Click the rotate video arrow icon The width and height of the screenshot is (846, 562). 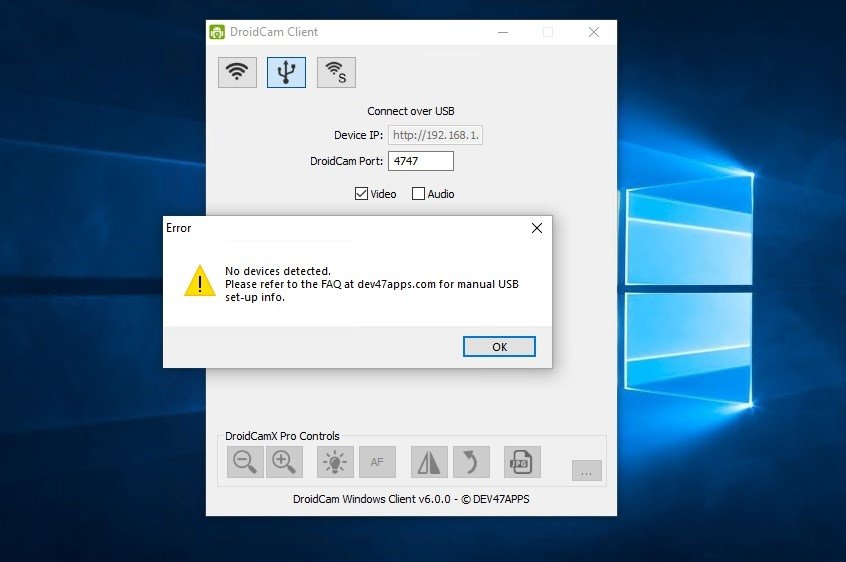471,462
